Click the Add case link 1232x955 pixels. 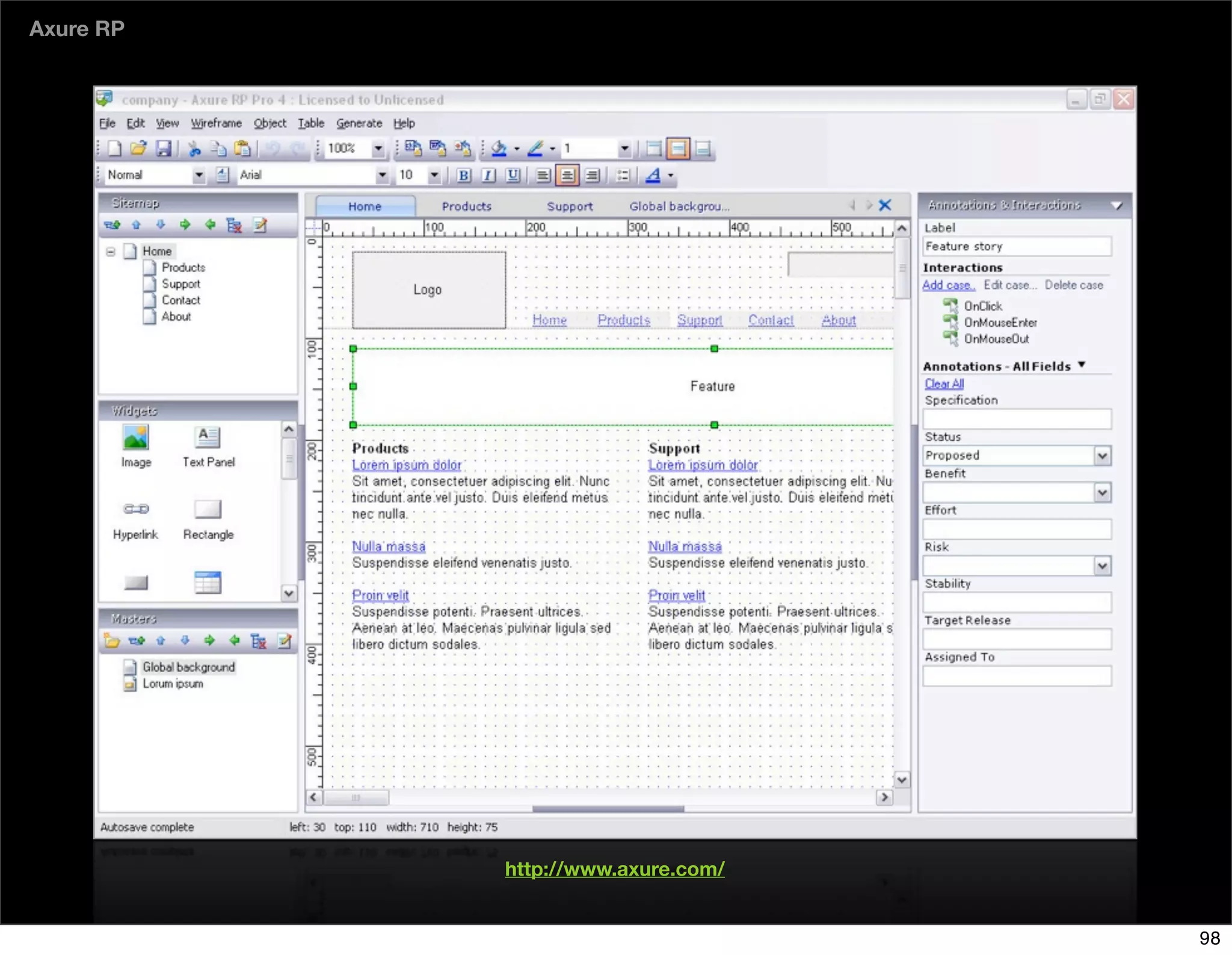[x=949, y=285]
